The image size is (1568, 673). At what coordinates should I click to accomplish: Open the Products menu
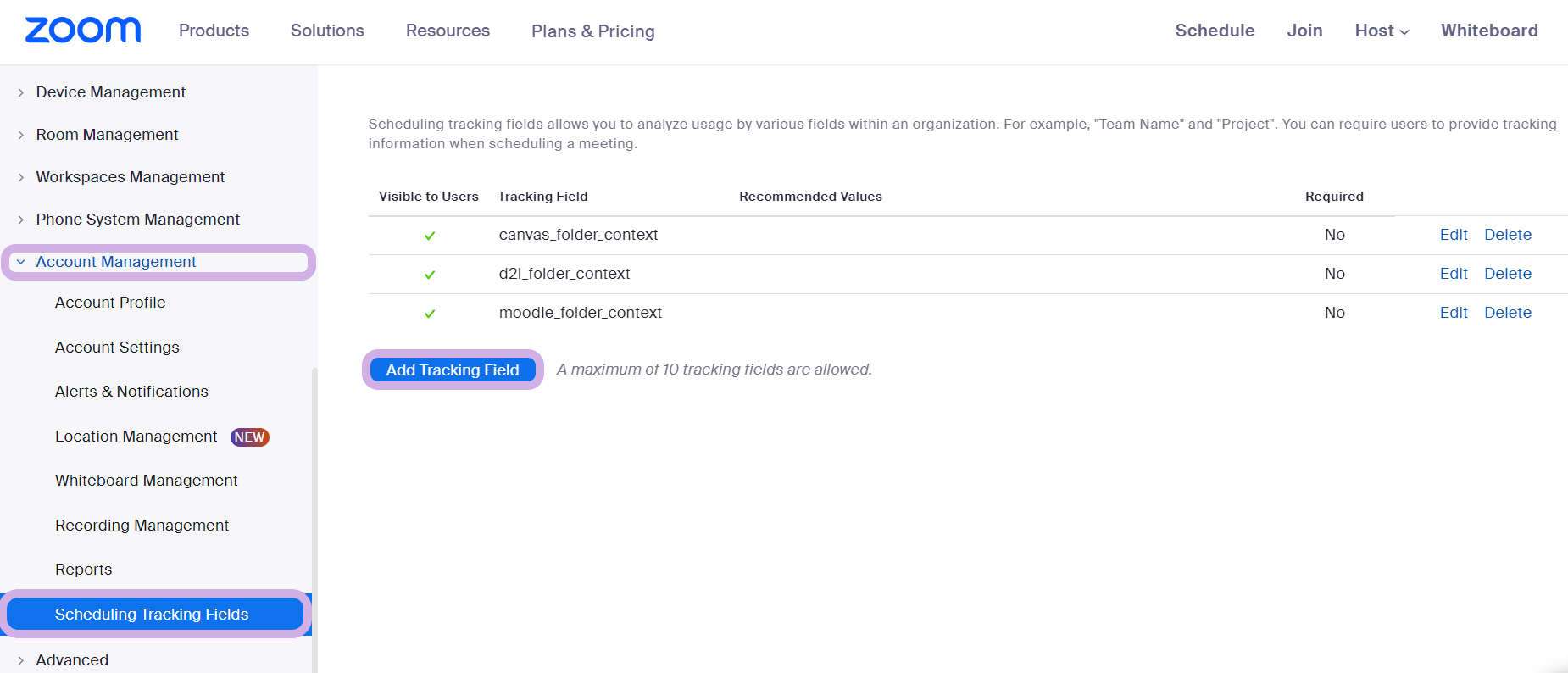(214, 31)
